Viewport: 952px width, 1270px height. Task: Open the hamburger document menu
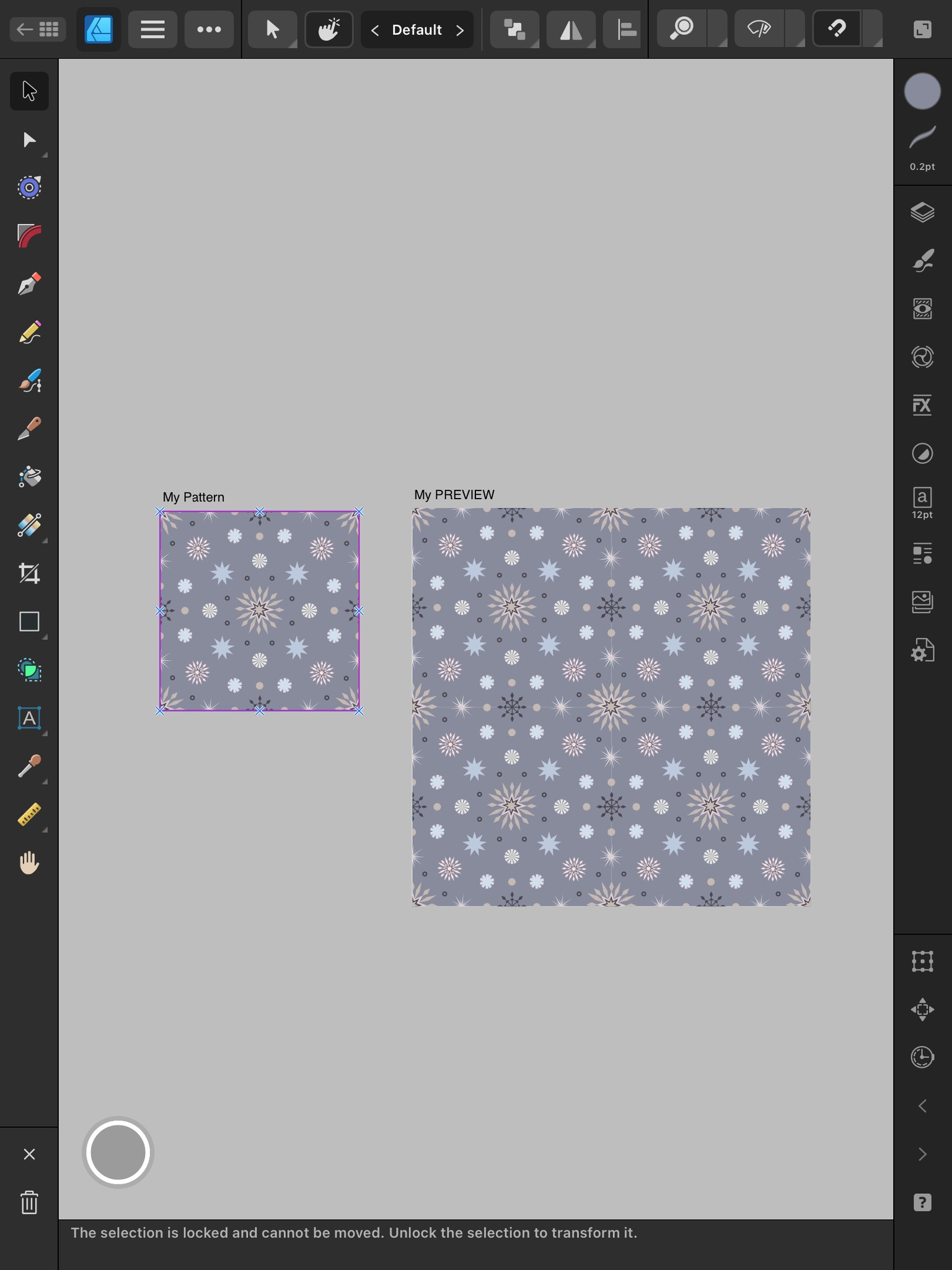tap(152, 29)
